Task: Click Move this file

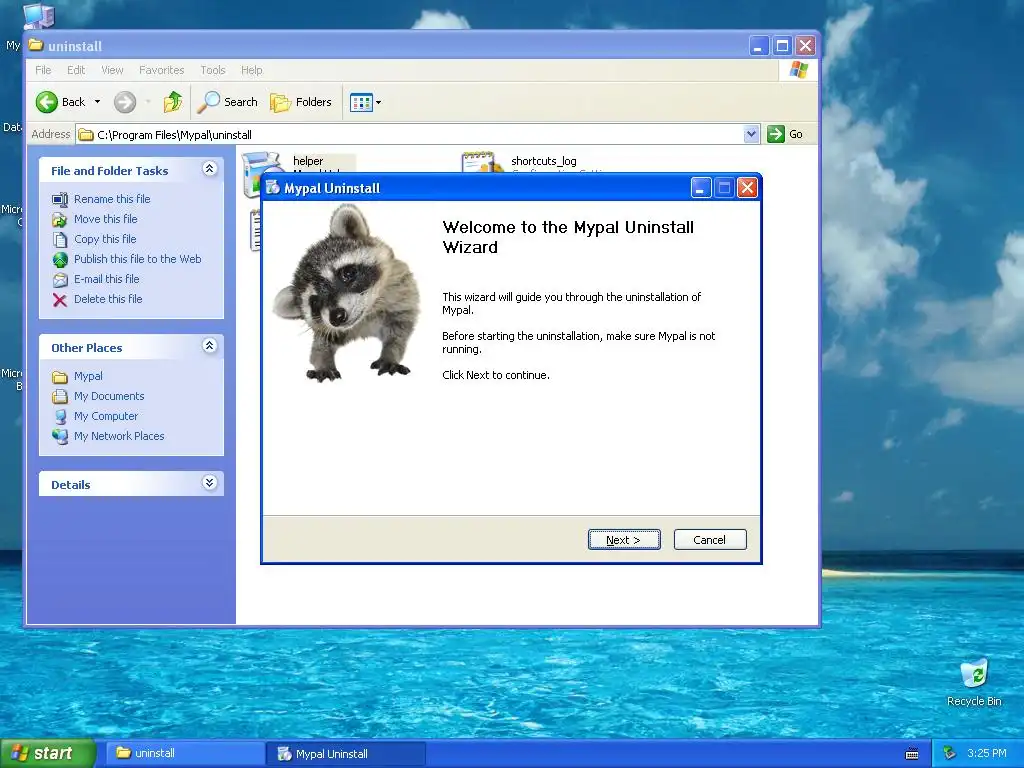Action: 105,219
